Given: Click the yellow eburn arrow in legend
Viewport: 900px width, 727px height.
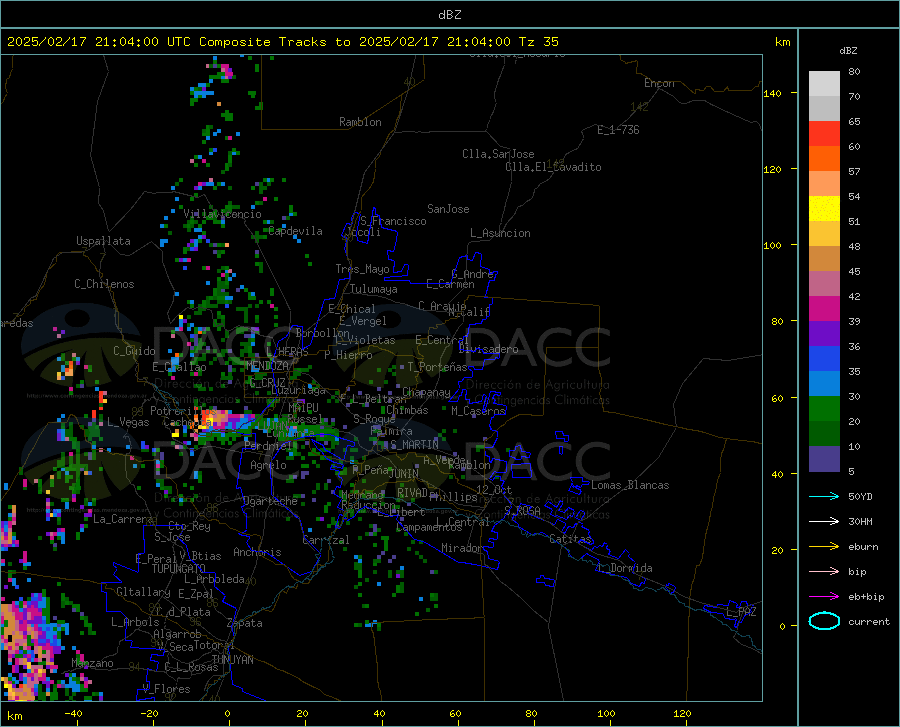Looking at the screenshot, I should [x=824, y=547].
